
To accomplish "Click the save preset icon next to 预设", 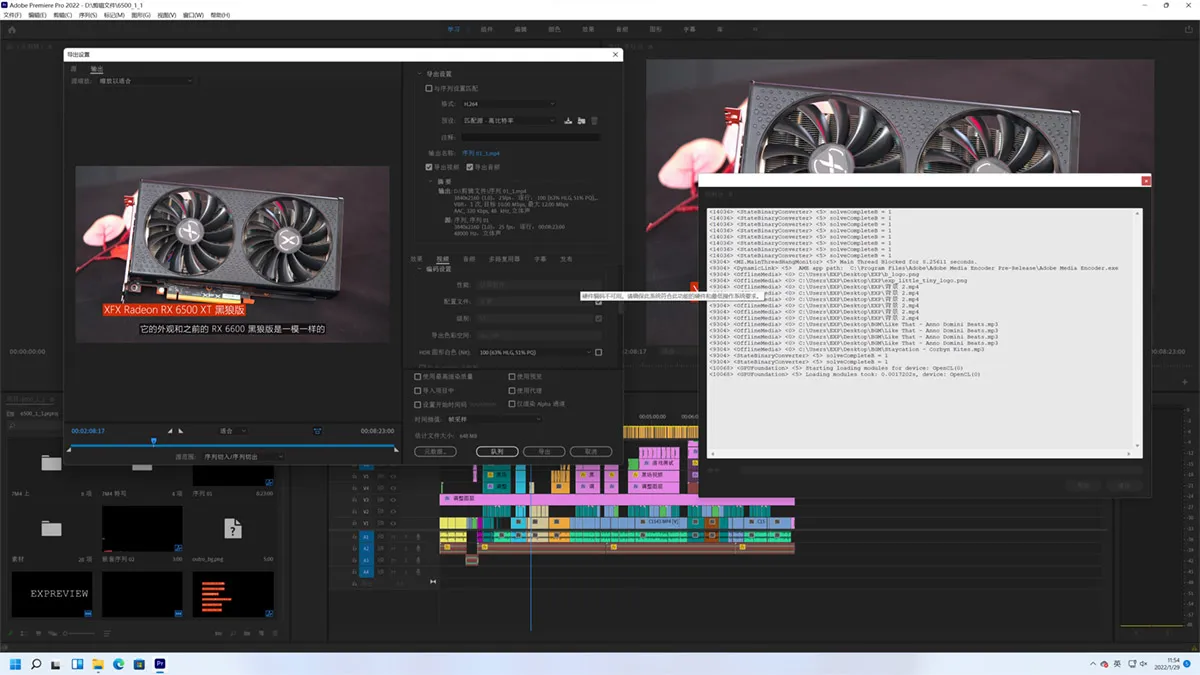I will (x=568, y=121).
